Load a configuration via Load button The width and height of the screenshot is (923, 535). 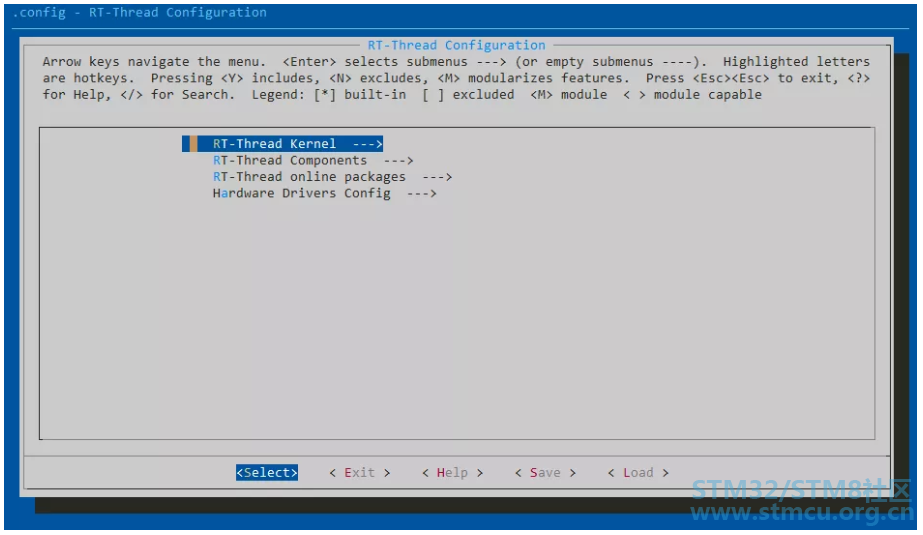pos(638,473)
